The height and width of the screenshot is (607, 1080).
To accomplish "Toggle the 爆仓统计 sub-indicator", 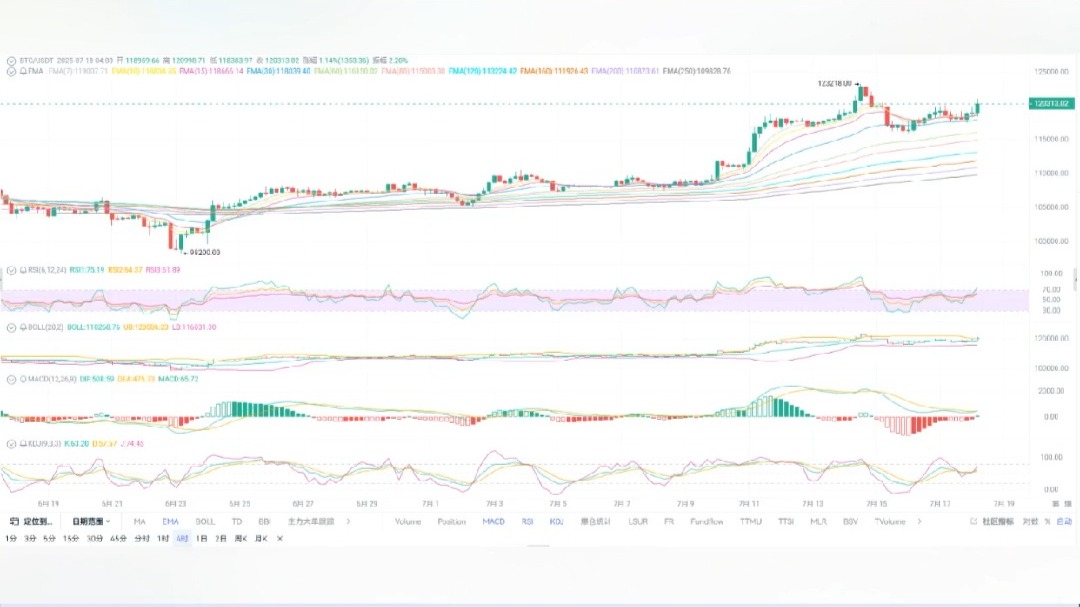I will pos(596,522).
